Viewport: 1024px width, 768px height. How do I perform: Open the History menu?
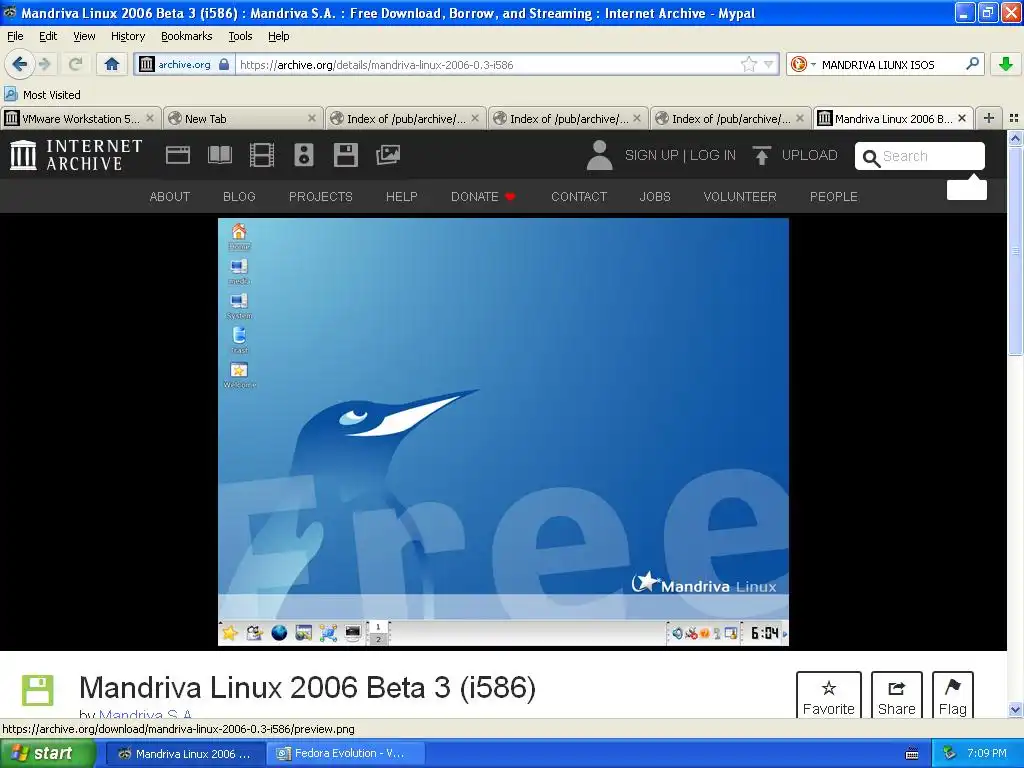[127, 36]
